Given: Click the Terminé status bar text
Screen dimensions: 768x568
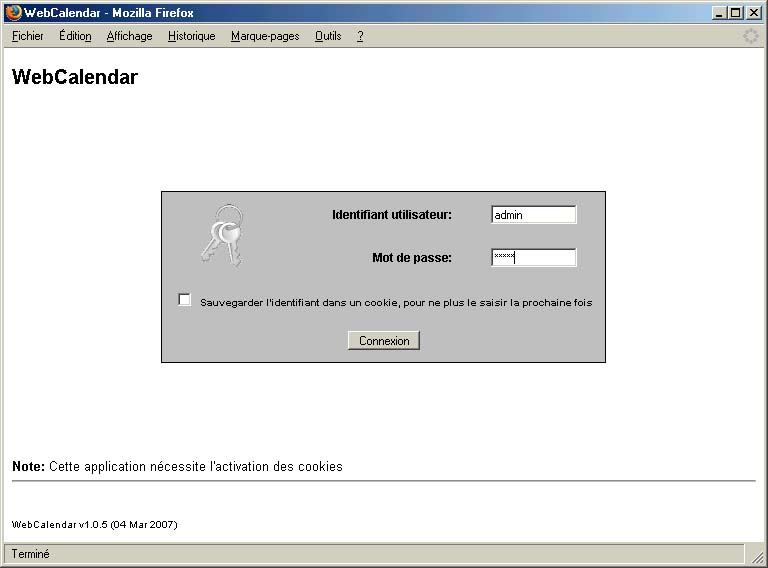Looking at the screenshot, I should pyautogui.click(x=30, y=554).
